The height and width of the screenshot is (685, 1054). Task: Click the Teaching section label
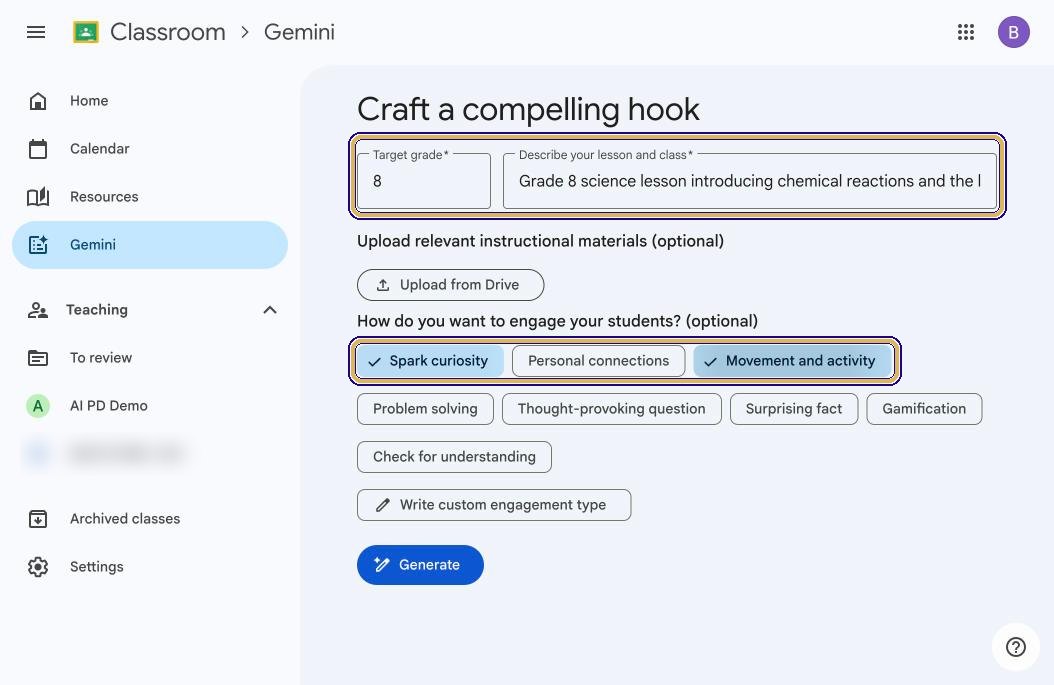coord(97,310)
